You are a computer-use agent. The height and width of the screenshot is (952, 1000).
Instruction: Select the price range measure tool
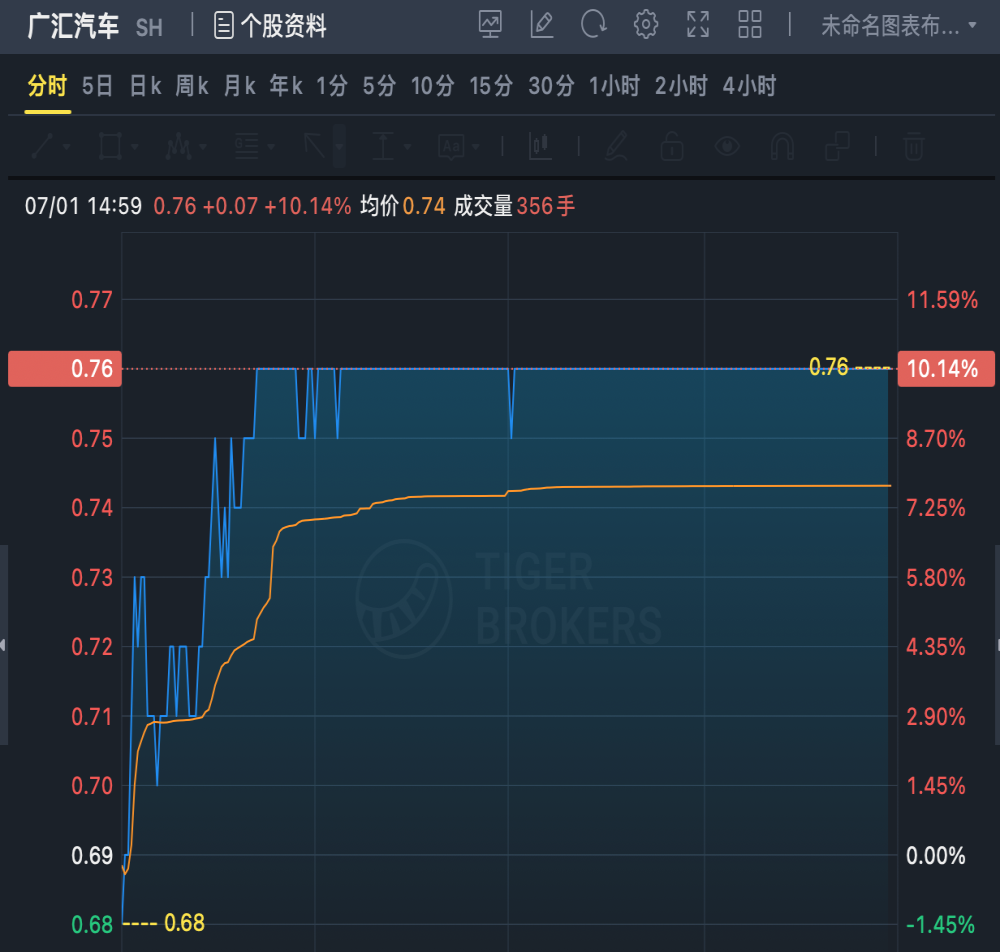pyautogui.click(x=383, y=147)
